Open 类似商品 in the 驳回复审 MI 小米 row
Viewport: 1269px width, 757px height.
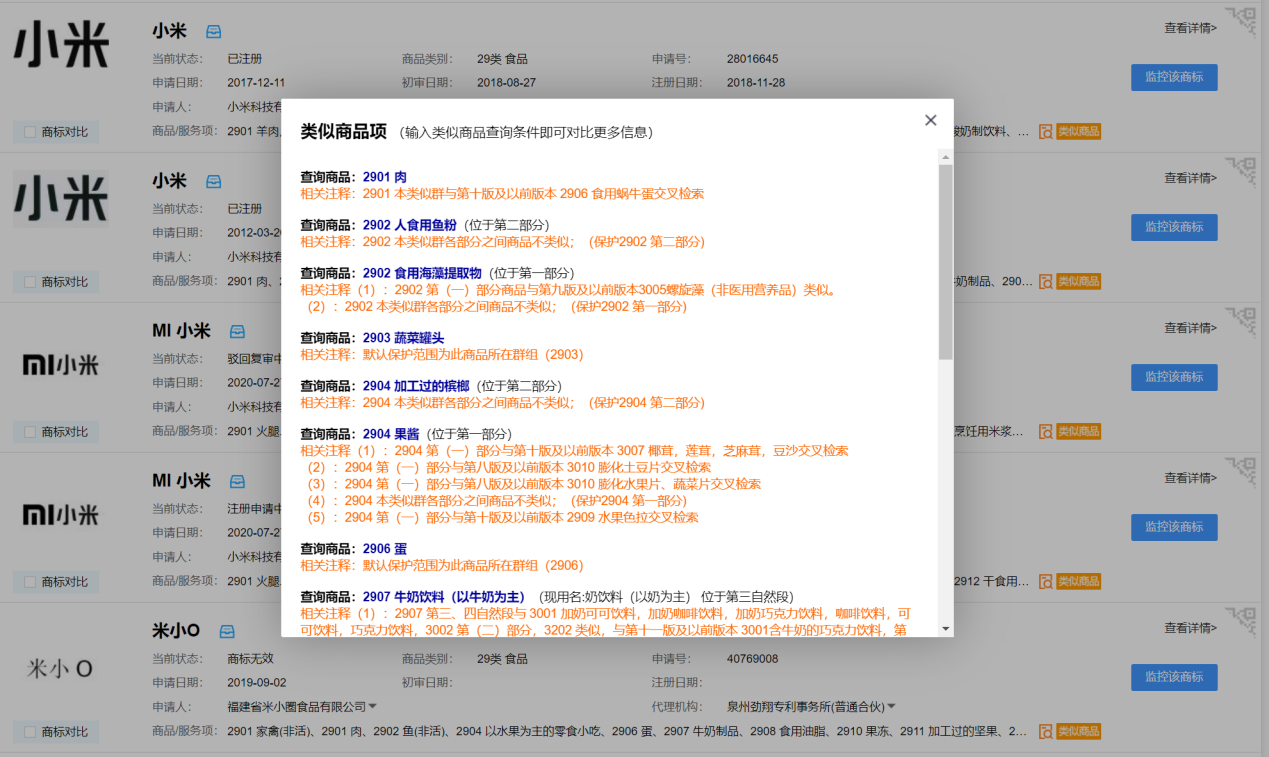pyautogui.click(x=1070, y=431)
